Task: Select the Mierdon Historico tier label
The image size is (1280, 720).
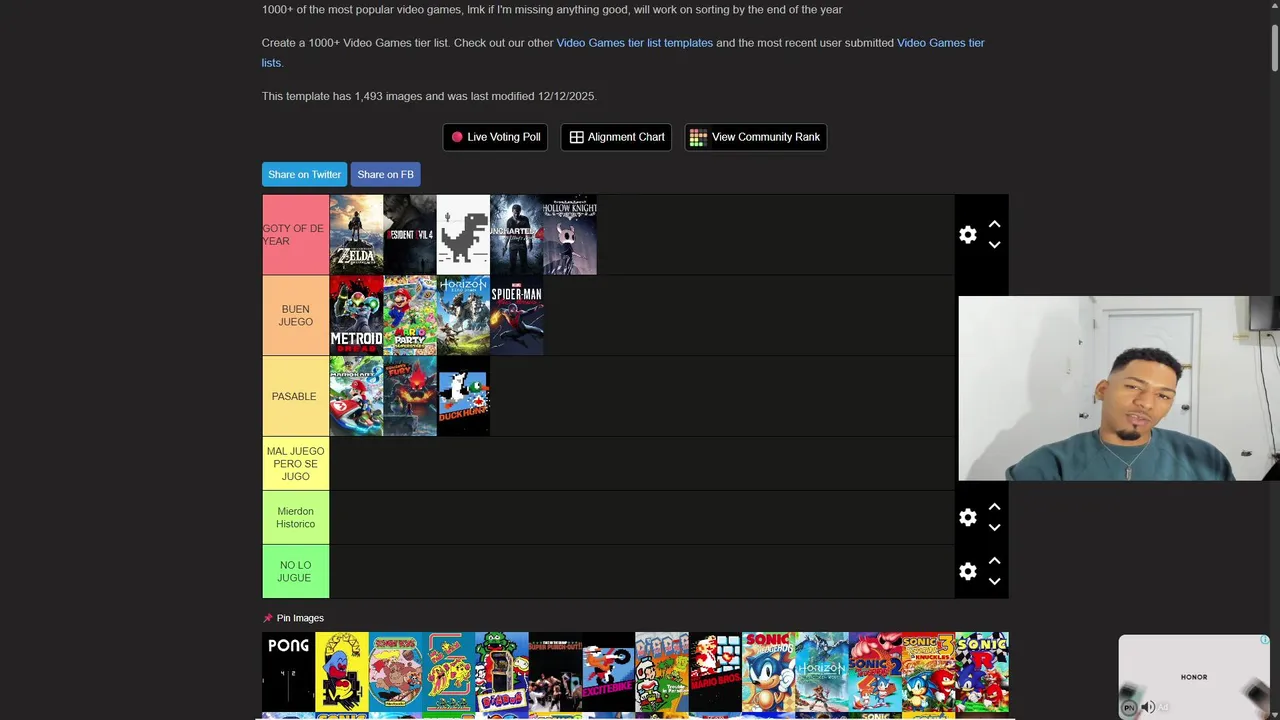Action: [295, 517]
